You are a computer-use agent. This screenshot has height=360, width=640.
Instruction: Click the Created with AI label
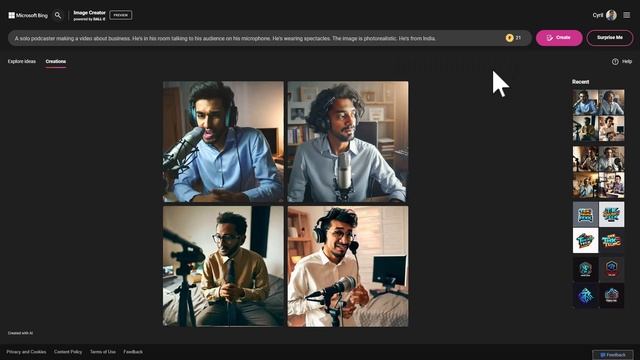(20, 333)
